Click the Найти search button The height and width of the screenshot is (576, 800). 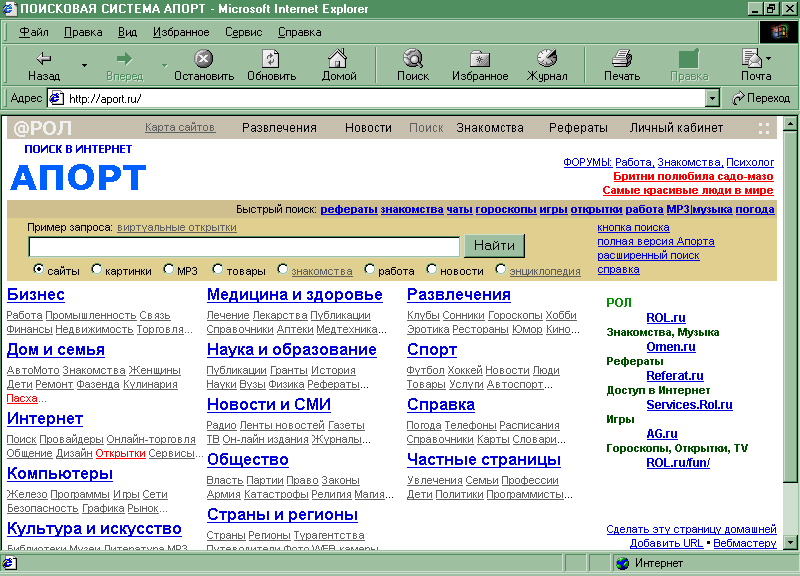pos(494,246)
